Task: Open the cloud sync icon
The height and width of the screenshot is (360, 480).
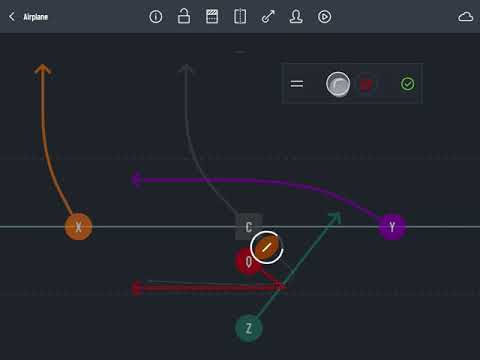Action: click(465, 17)
